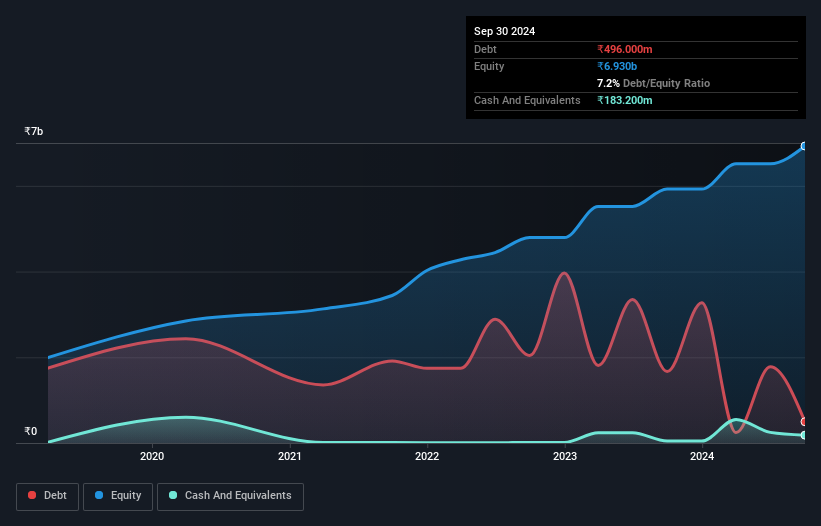Click the teal Cash And Equivalents dot
Image resolution: width=821 pixels, height=526 pixels.
click(173, 495)
